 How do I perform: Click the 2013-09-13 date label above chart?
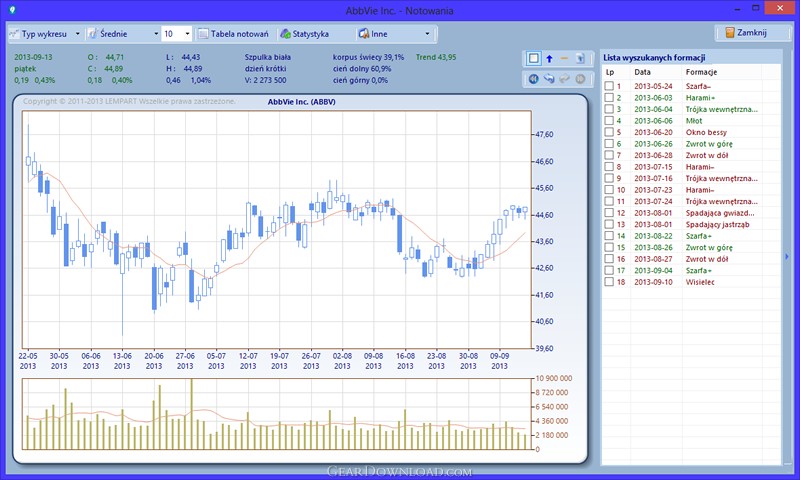click(33, 57)
